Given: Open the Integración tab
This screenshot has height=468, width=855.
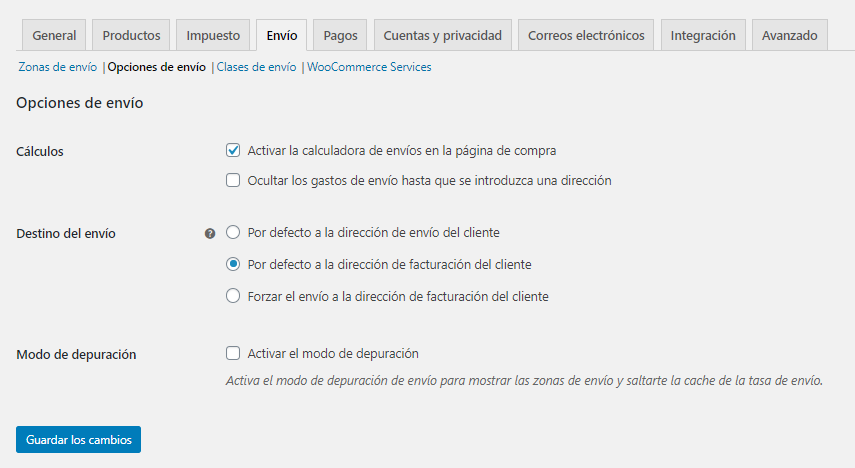Looking at the screenshot, I should tap(703, 35).
